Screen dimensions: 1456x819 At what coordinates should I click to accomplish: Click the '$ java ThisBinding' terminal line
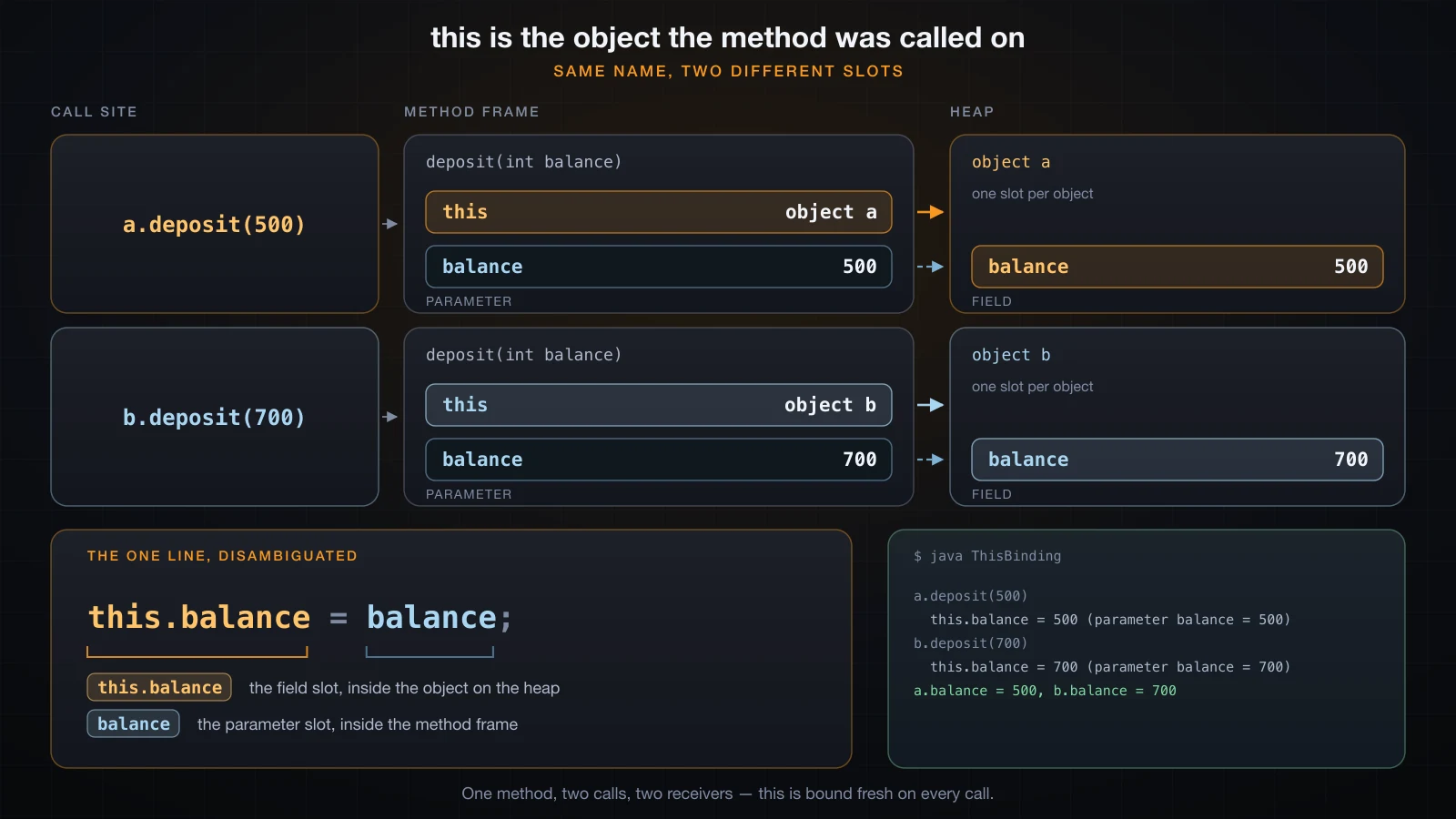987,556
